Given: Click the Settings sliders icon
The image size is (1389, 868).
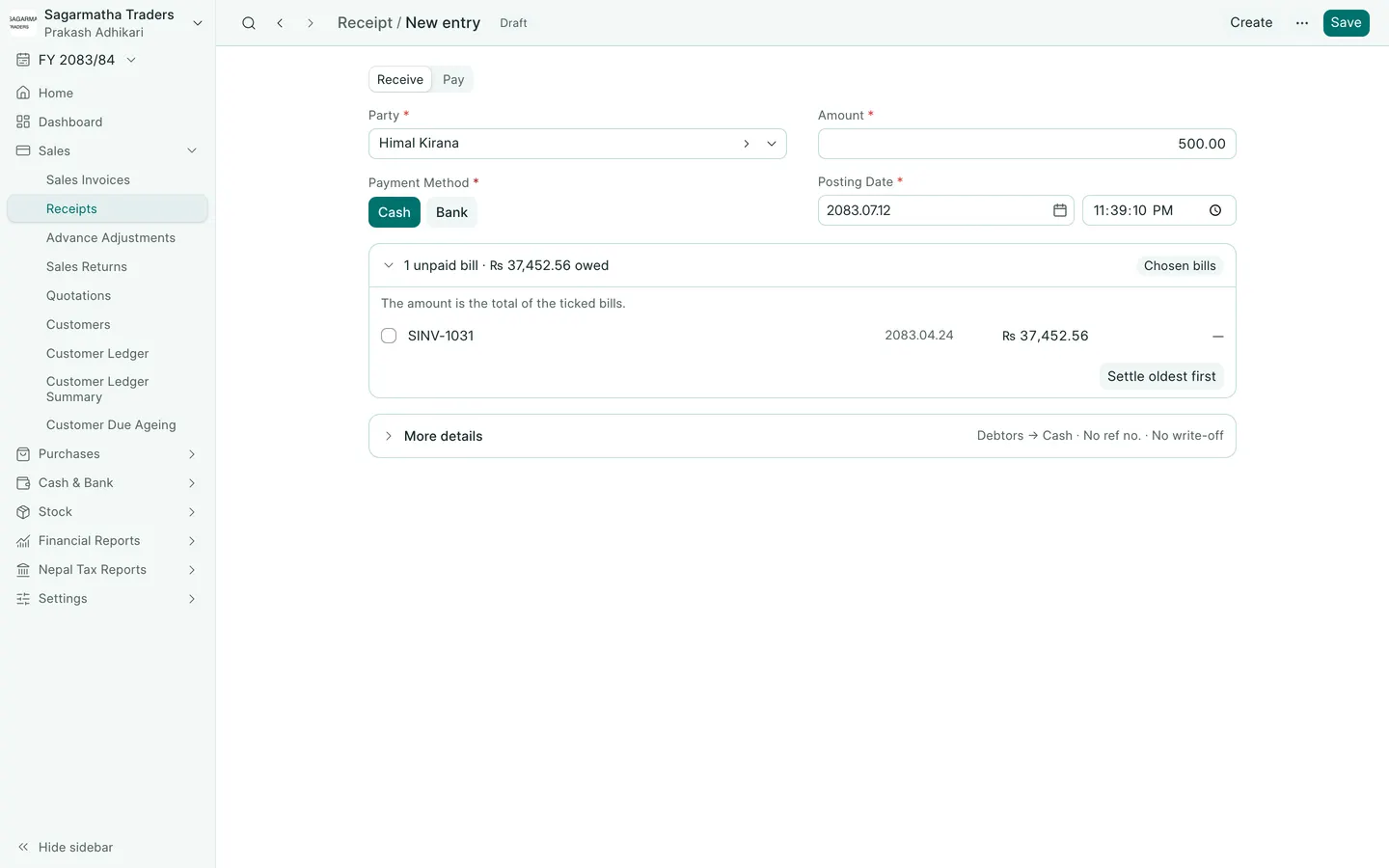Looking at the screenshot, I should tap(23, 599).
